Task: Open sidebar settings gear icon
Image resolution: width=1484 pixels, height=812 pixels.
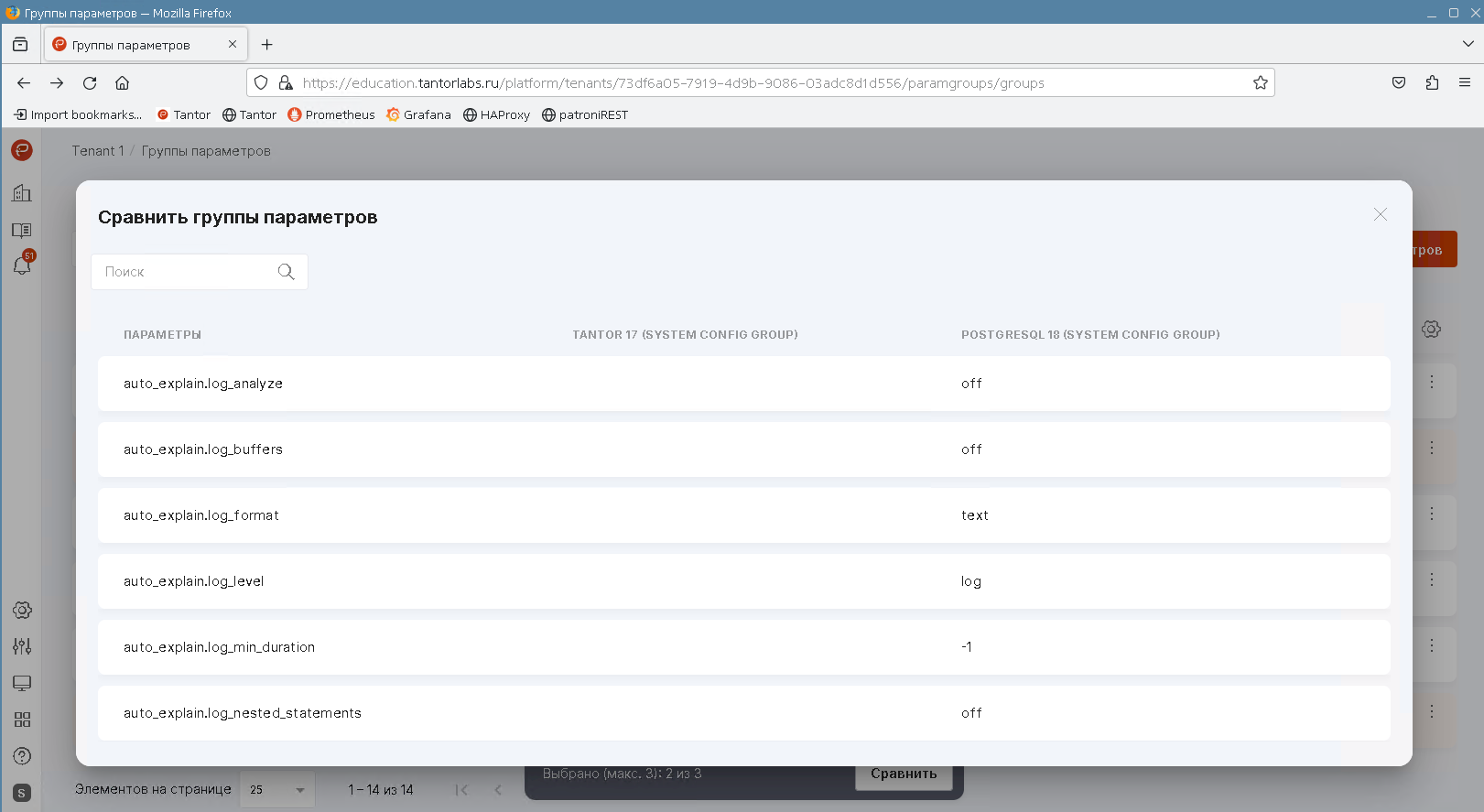Action: [x=22, y=610]
